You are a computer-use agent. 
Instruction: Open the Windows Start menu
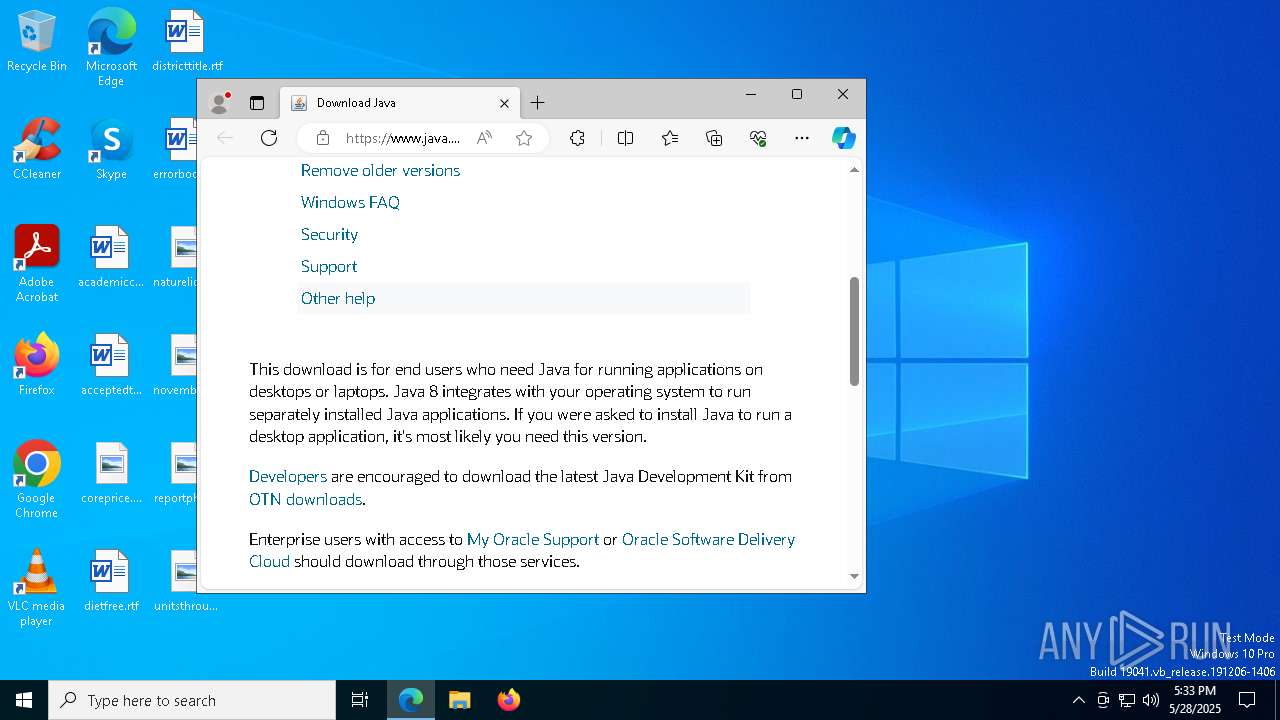(24, 700)
